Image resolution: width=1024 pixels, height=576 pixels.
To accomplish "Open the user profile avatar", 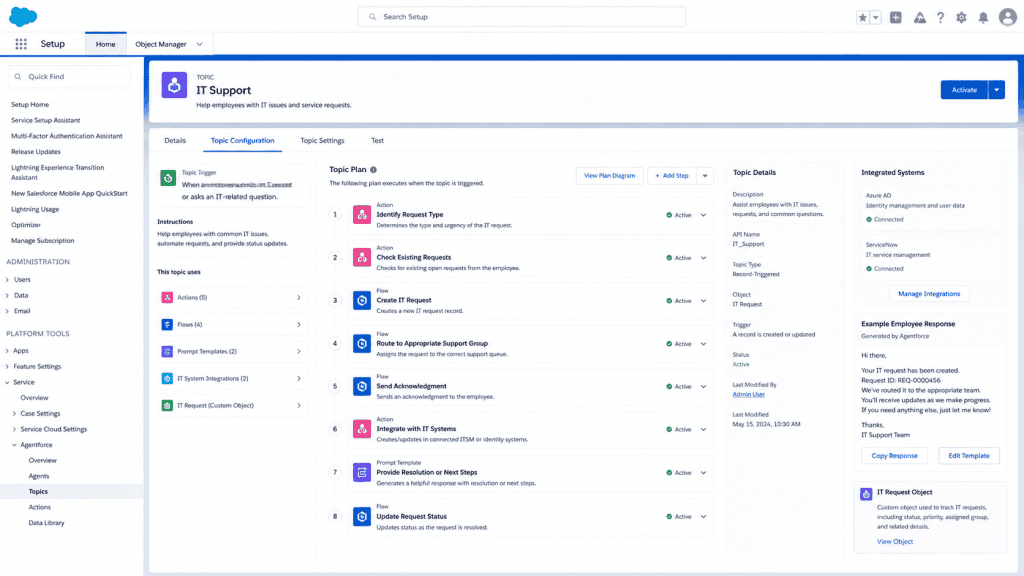I will coord(1008,17).
